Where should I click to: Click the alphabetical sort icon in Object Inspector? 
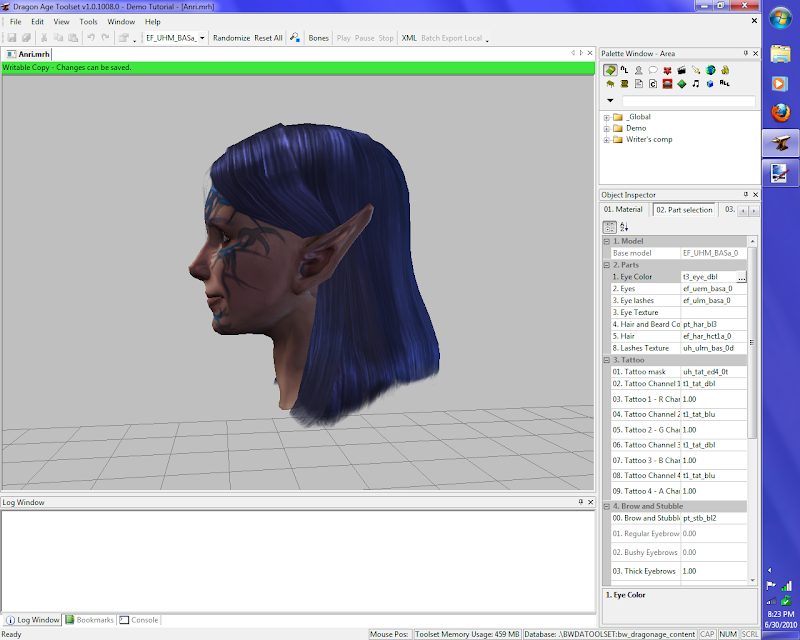click(624, 227)
